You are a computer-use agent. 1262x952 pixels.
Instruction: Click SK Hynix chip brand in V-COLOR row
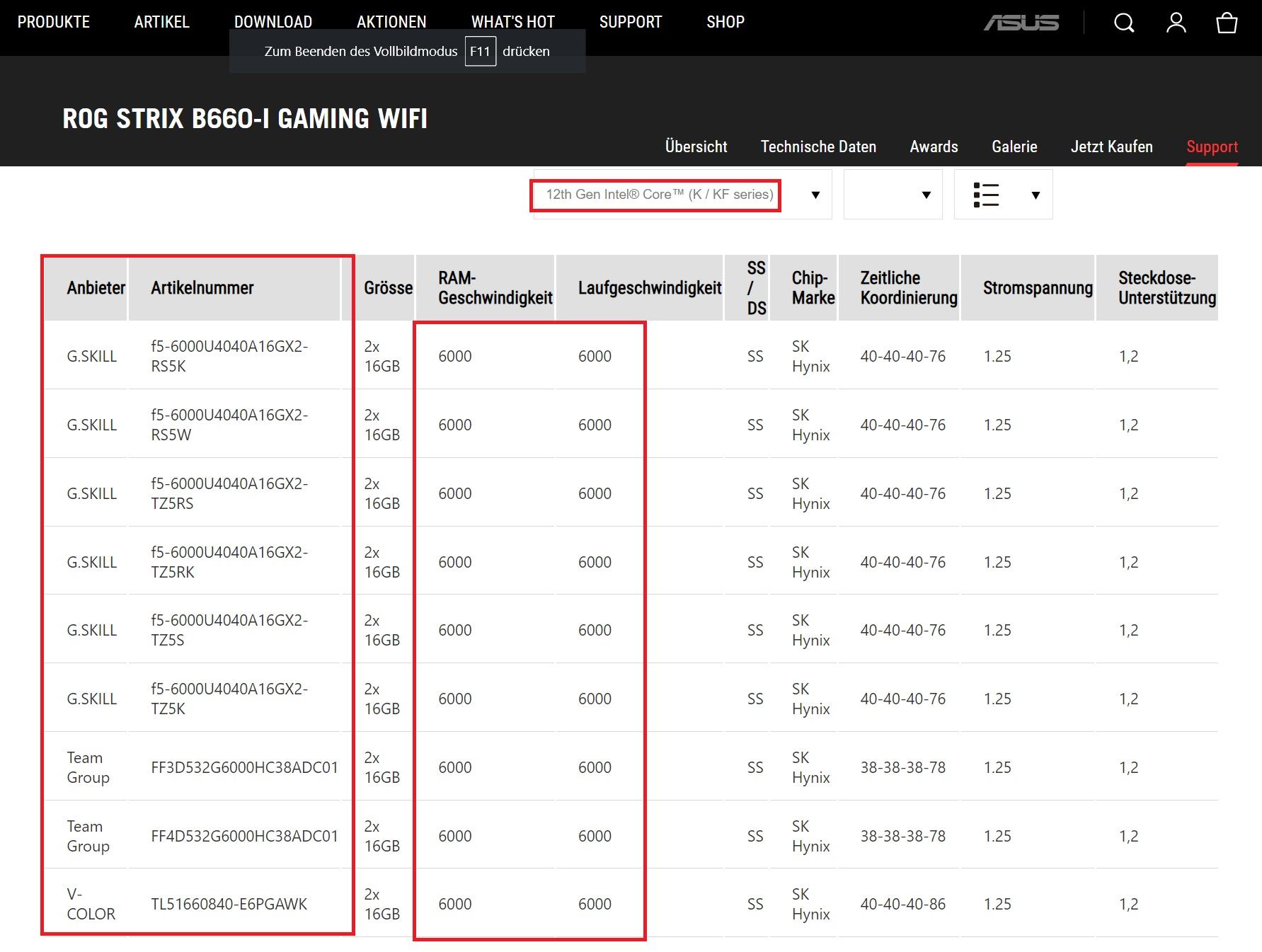(x=810, y=904)
